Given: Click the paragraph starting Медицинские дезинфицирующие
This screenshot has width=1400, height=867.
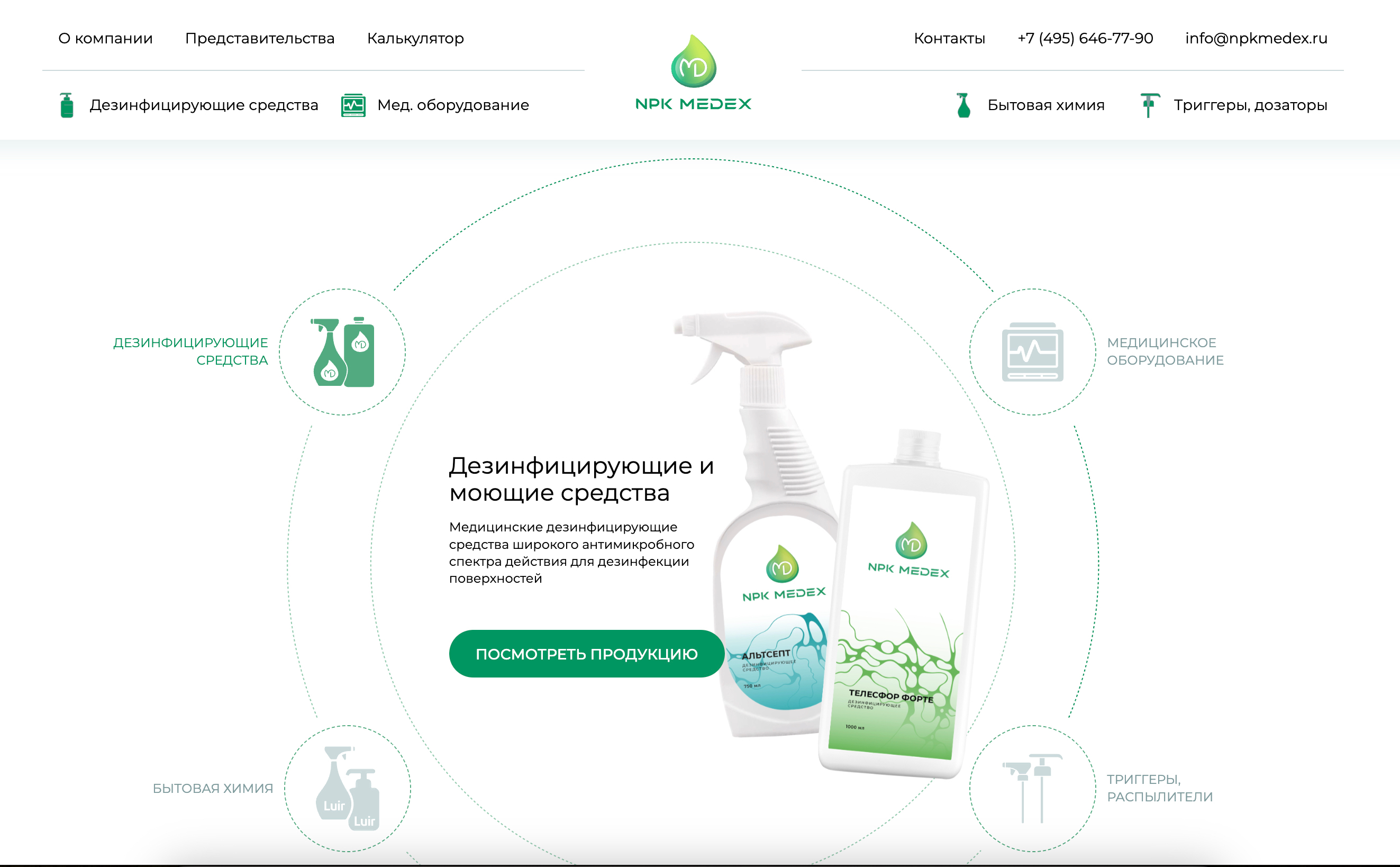Looking at the screenshot, I should 571,552.
